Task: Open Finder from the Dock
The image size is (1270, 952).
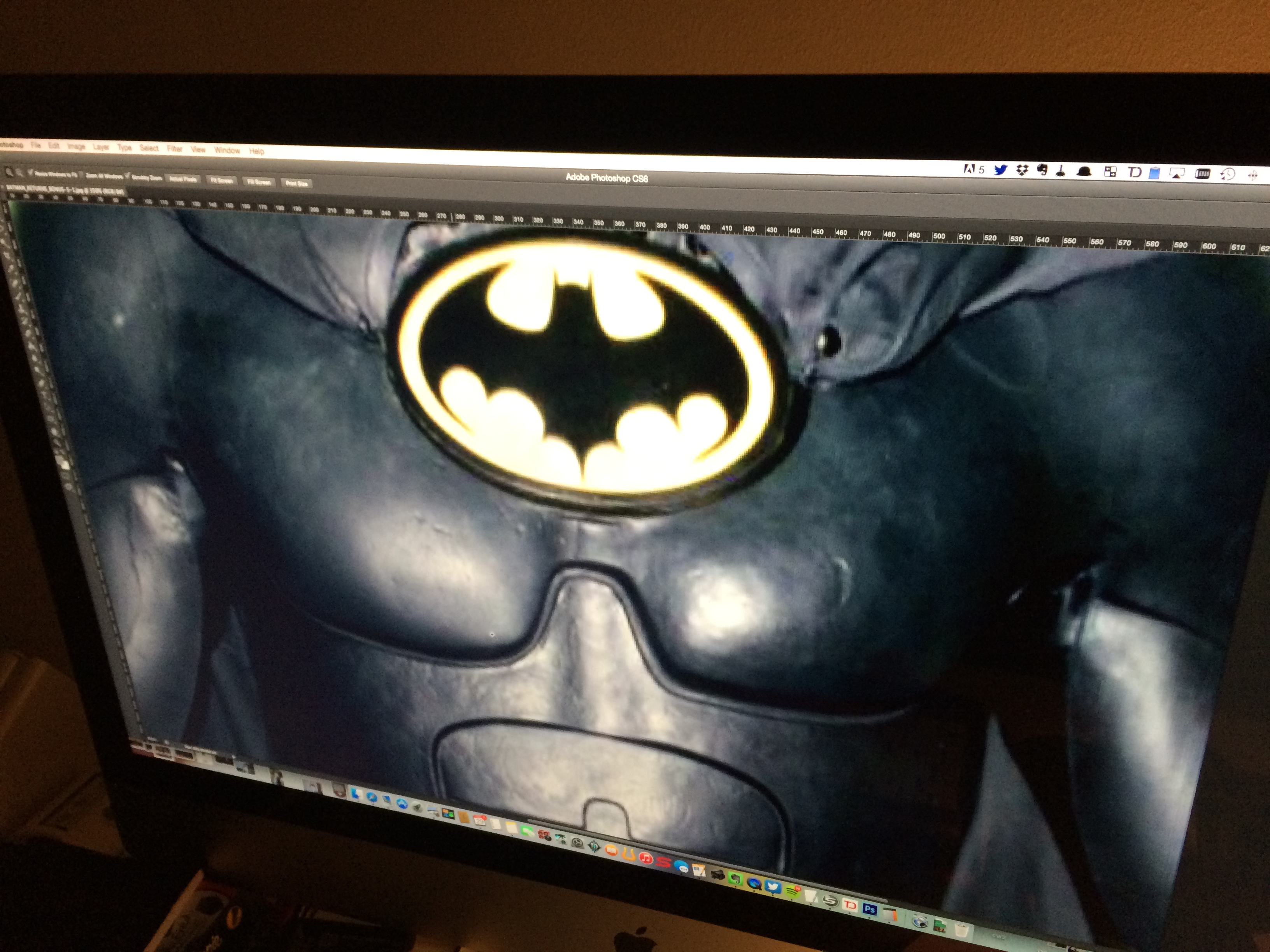Action: pyautogui.click(x=356, y=793)
